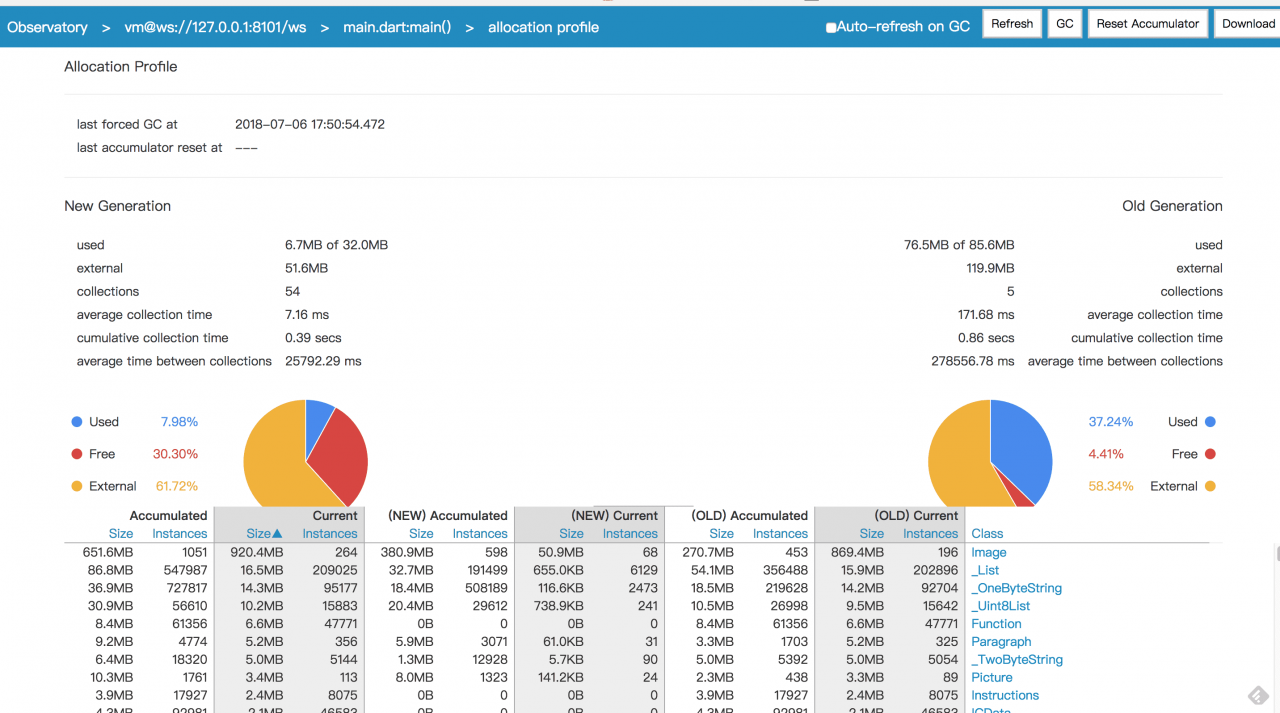Image resolution: width=1280 pixels, height=713 pixels.
Task: Click the Reset Accumulator button
Action: pyautogui.click(x=1147, y=24)
